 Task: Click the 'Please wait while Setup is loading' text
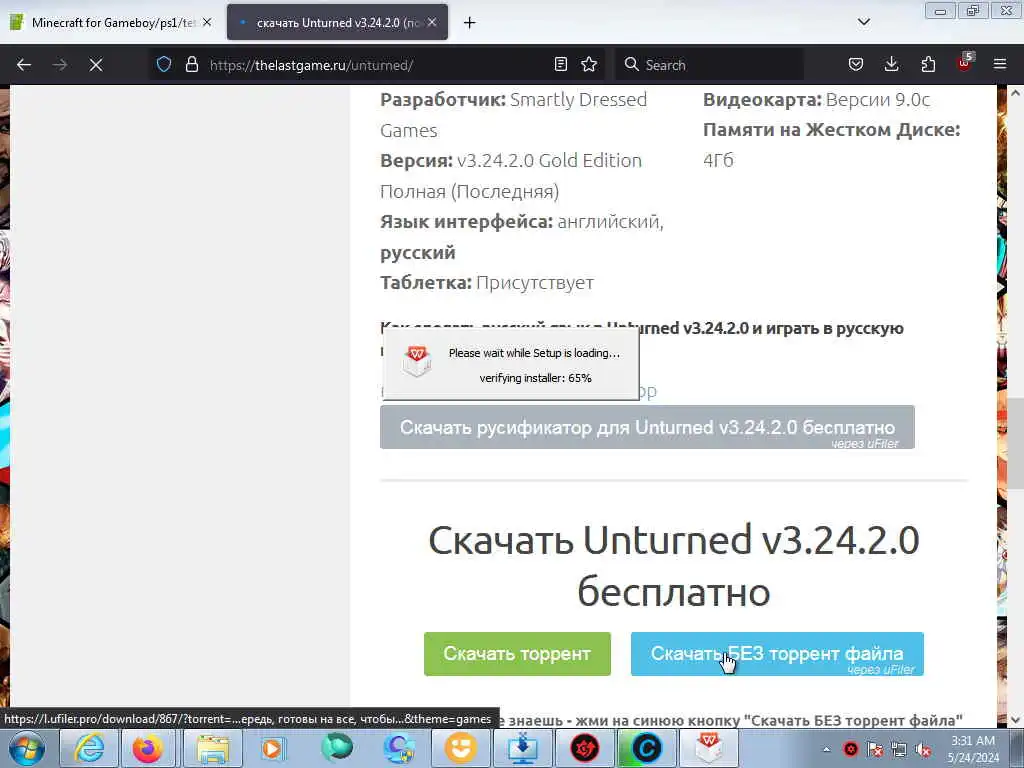pyautogui.click(x=534, y=353)
